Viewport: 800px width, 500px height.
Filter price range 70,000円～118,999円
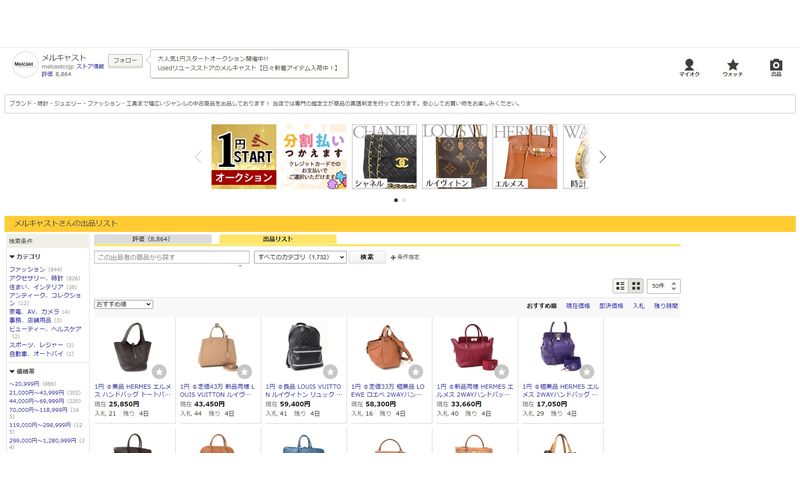(38, 410)
